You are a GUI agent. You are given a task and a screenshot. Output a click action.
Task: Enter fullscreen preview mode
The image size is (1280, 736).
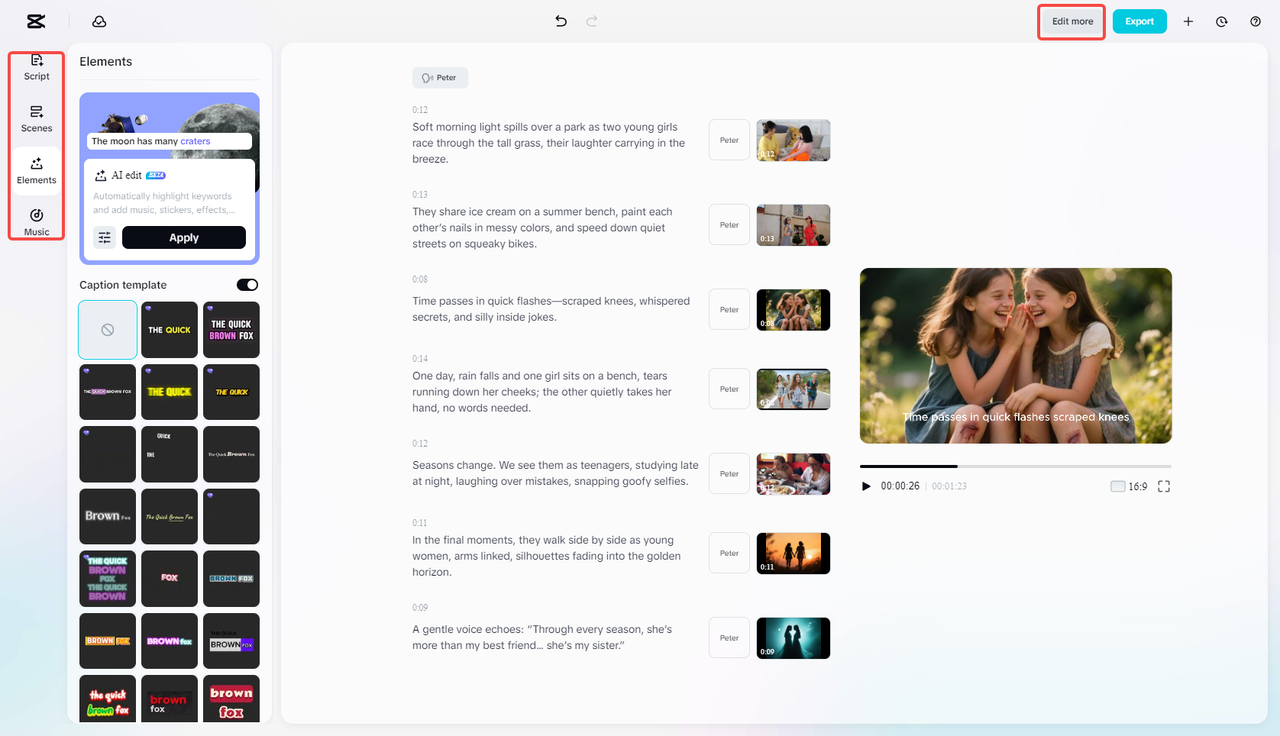pos(1163,486)
